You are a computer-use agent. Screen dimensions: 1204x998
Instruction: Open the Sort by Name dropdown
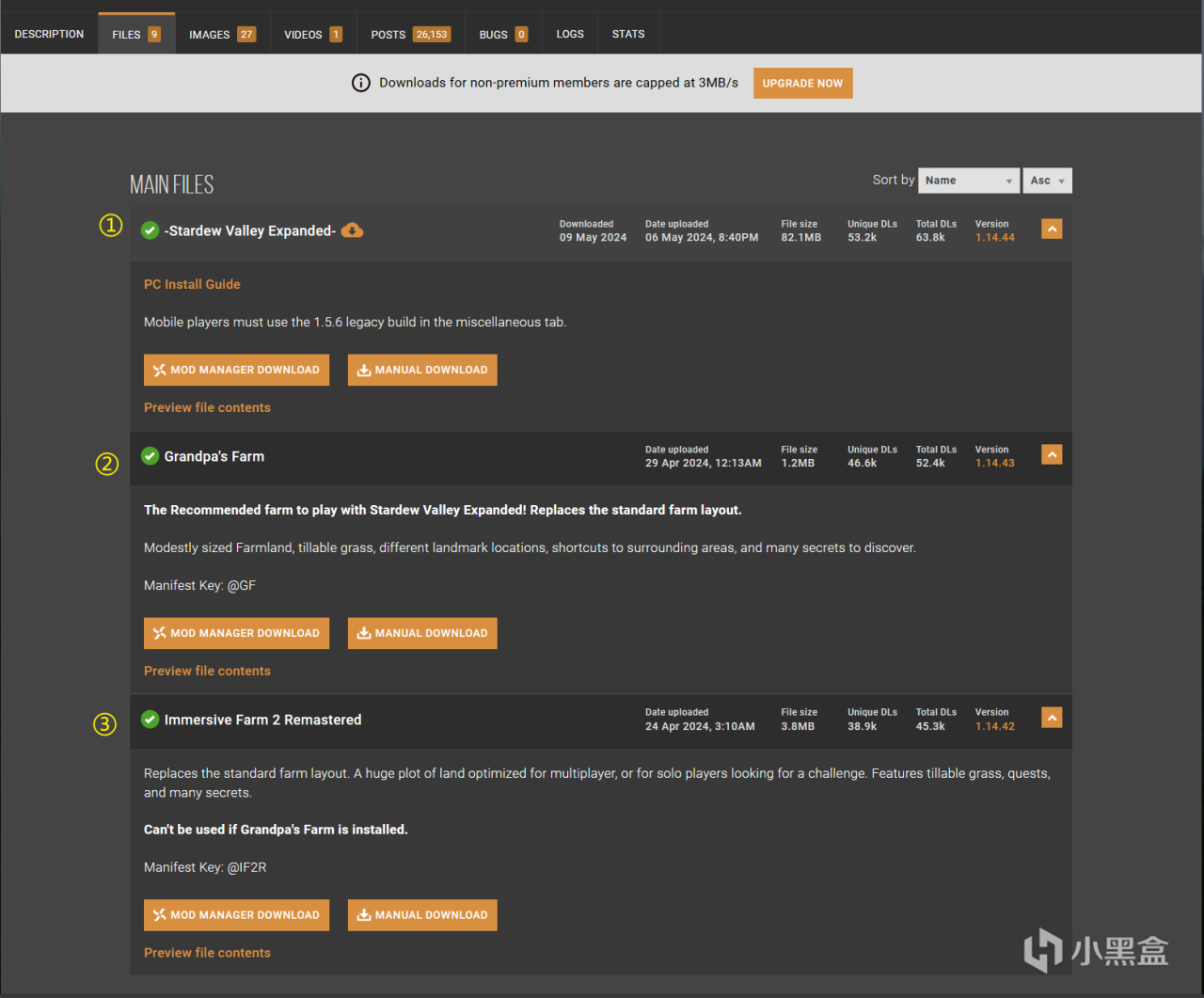pyautogui.click(x=969, y=181)
